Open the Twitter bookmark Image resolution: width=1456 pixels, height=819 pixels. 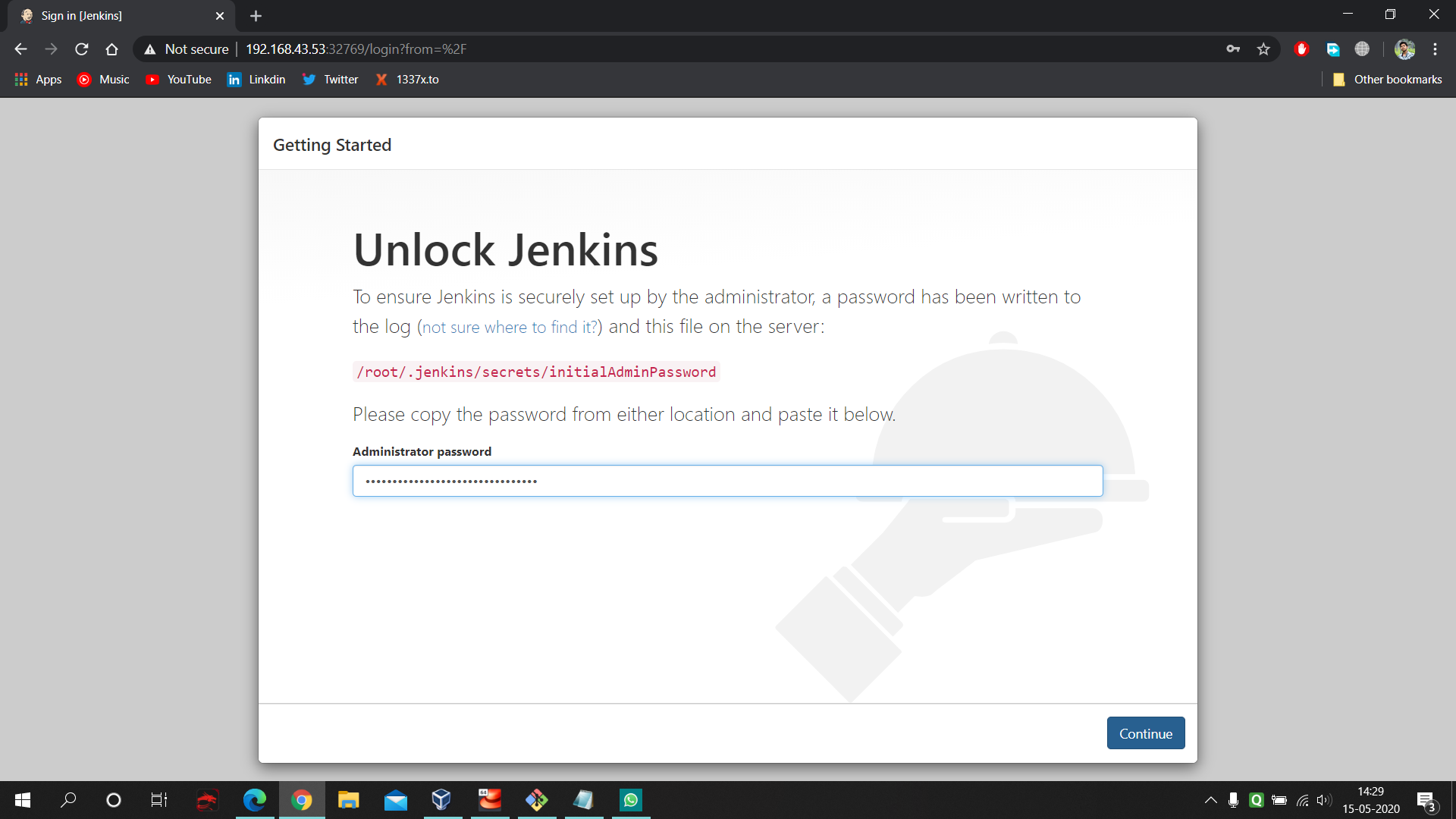(331, 80)
